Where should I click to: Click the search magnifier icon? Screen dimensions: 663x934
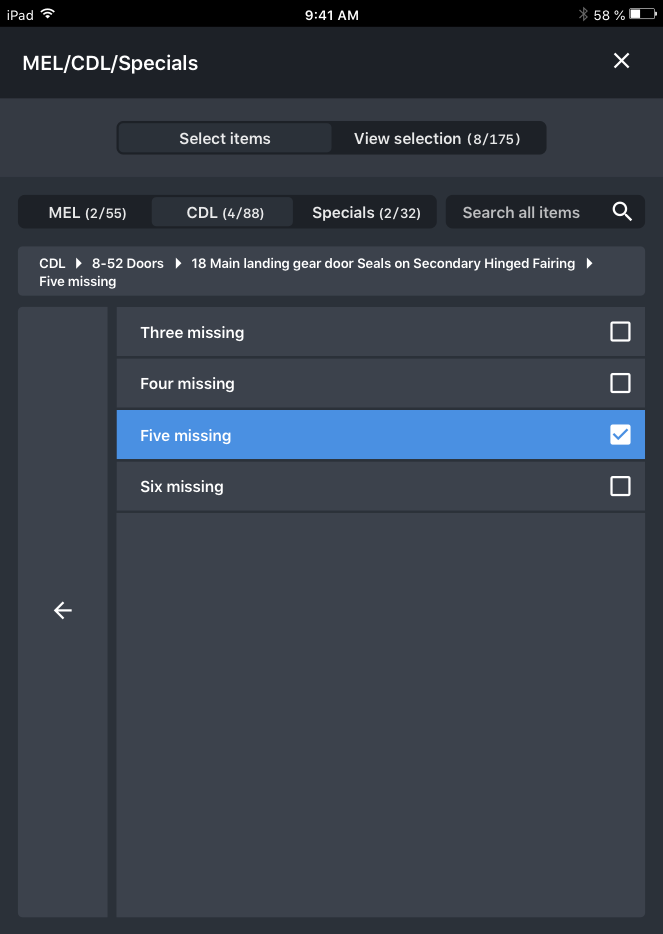tap(622, 212)
